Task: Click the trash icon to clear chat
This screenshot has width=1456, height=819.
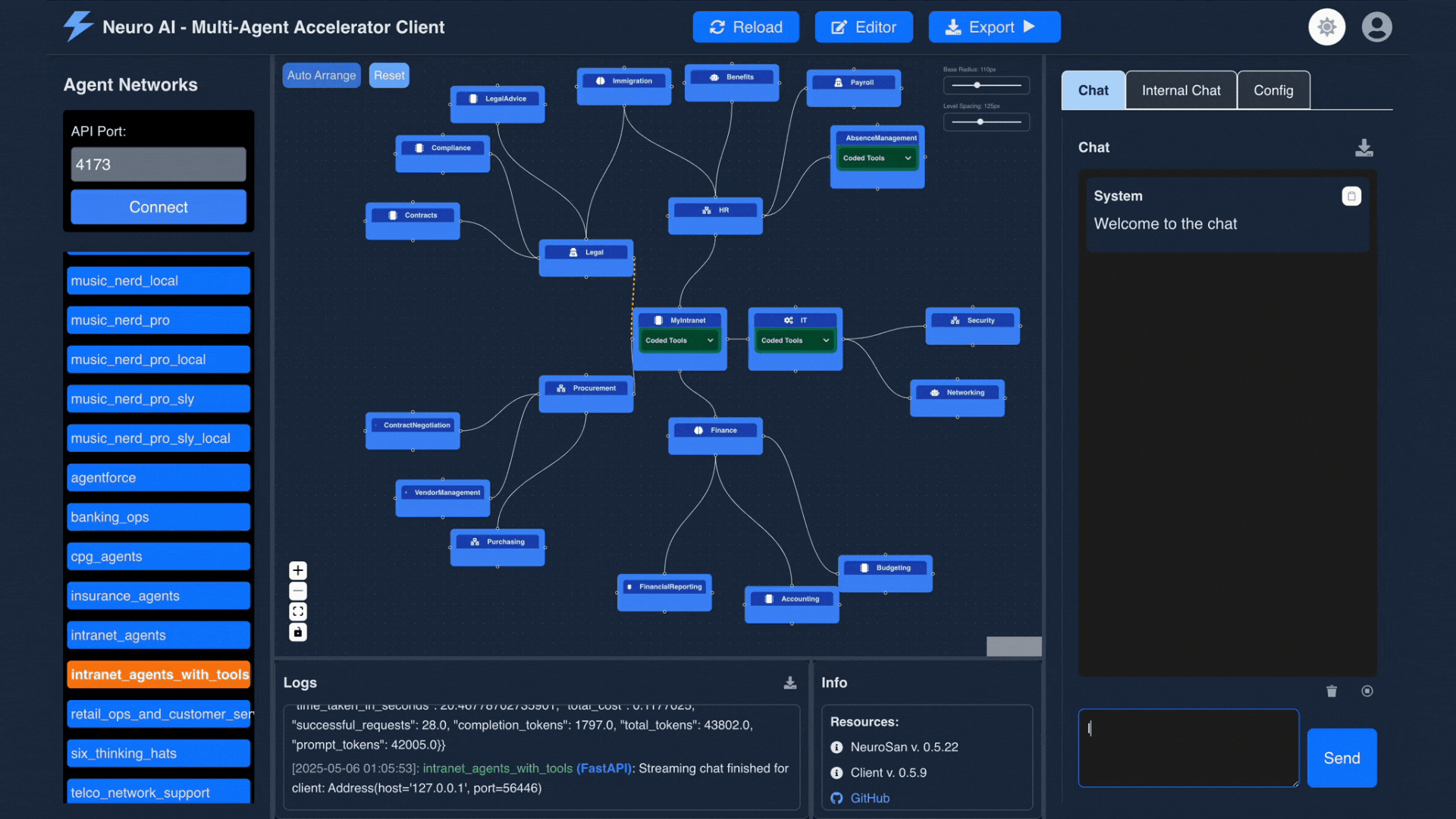Action: (x=1332, y=691)
